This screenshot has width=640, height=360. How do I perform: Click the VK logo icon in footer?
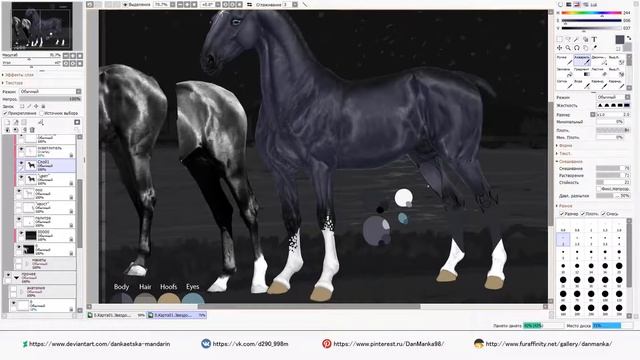206,344
